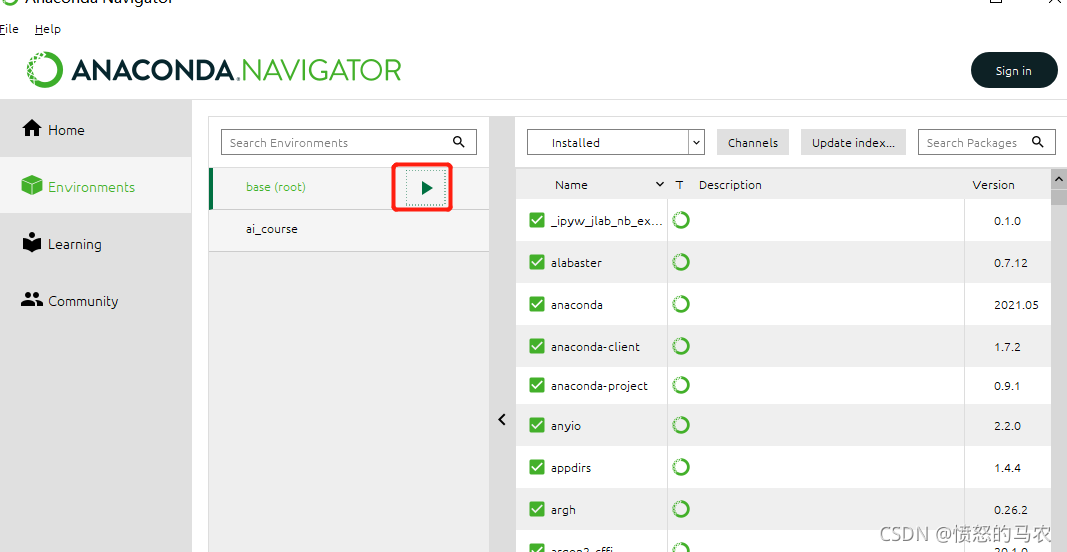Click the type icon for anaconda-project
This screenshot has width=1067, height=552.
(x=680, y=385)
